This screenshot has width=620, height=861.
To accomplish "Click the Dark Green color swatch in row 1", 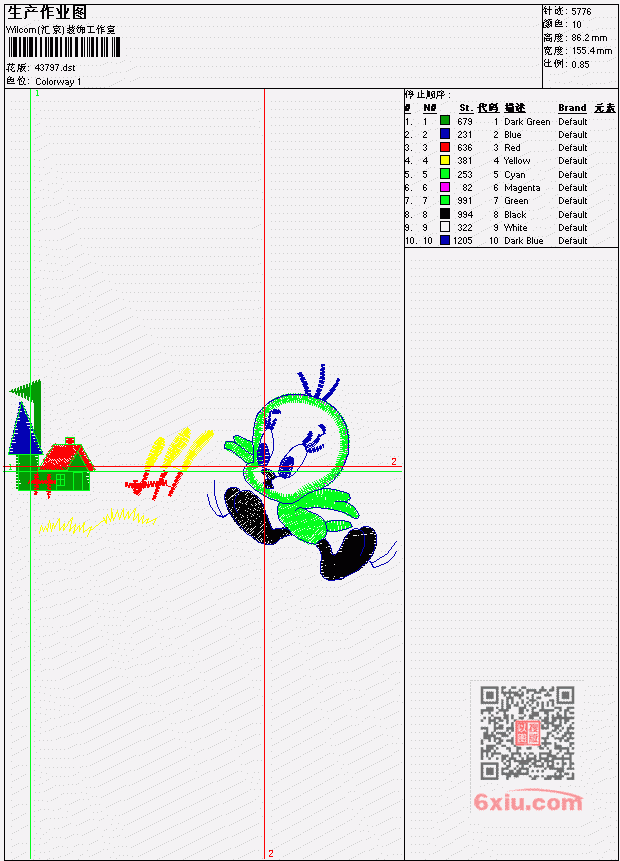I will tap(445, 121).
